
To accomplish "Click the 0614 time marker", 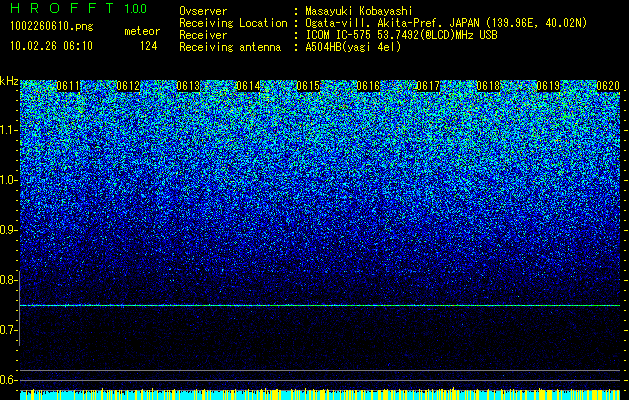I will click(x=248, y=86).
